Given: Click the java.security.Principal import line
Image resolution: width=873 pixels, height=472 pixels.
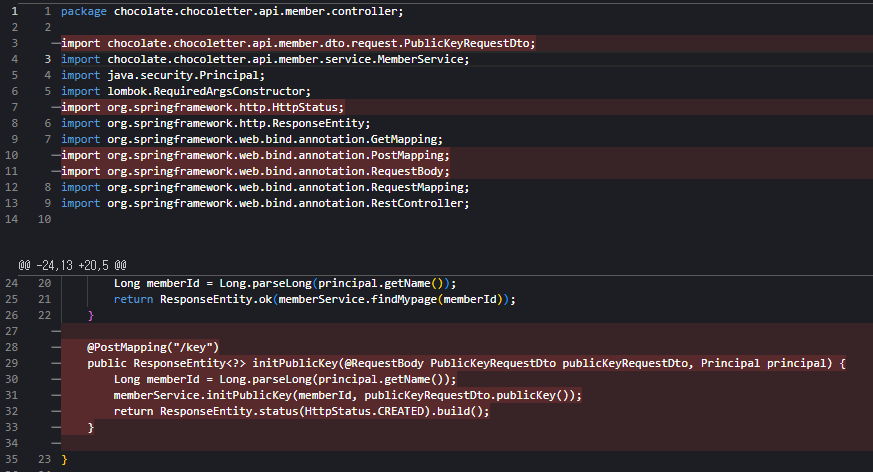Looking at the screenshot, I should (163, 76).
